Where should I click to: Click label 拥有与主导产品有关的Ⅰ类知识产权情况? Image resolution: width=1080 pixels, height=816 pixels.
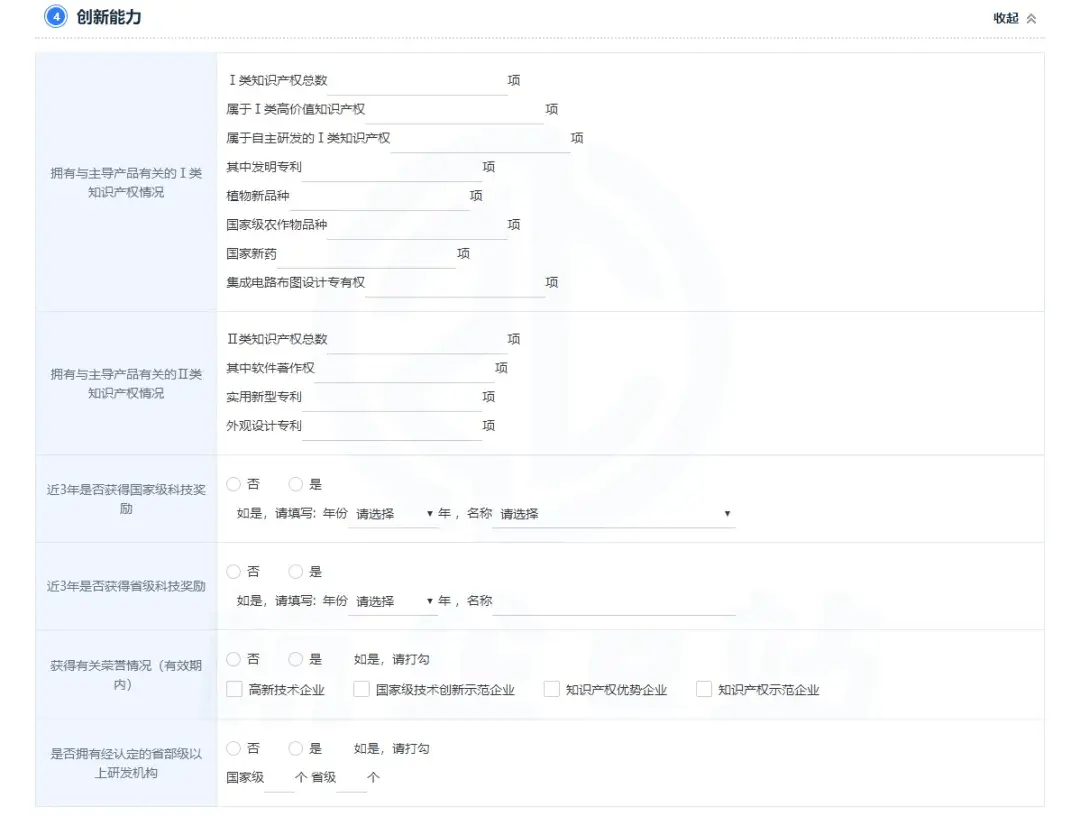pyautogui.click(x=126, y=182)
